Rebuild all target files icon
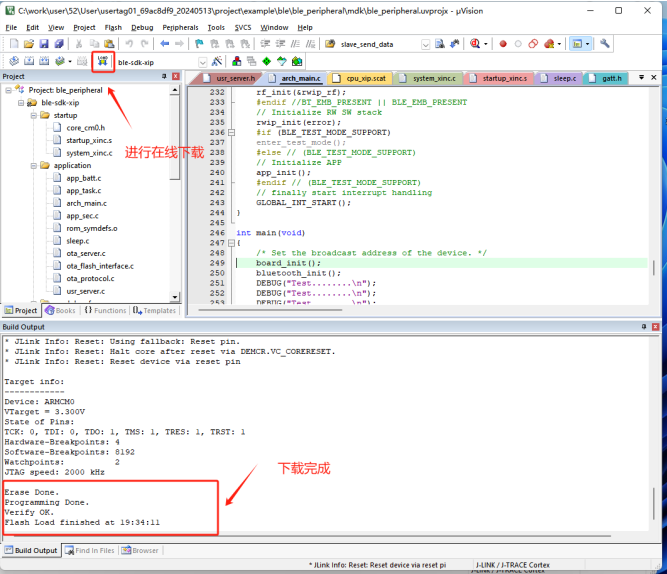667x574 pixels. pos(44,61)
